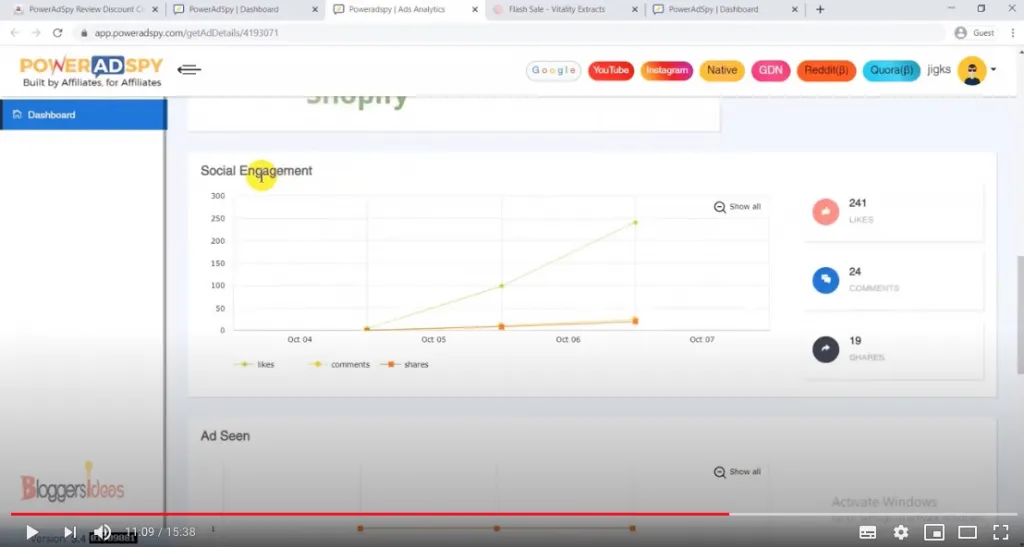This screenshot has height=547, width=1024.
Task: Open Dashboard in the left sidebar
Action: [51, 115]
